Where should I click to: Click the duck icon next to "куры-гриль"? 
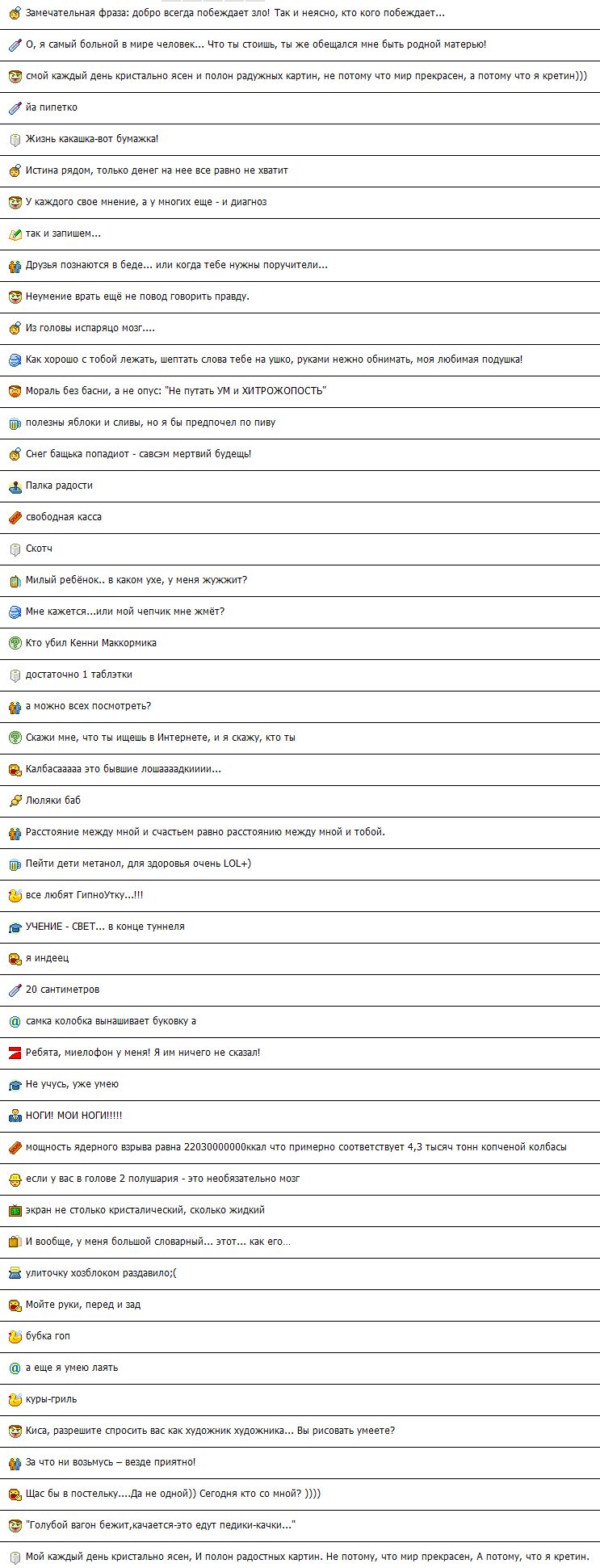pos(15,1400)
